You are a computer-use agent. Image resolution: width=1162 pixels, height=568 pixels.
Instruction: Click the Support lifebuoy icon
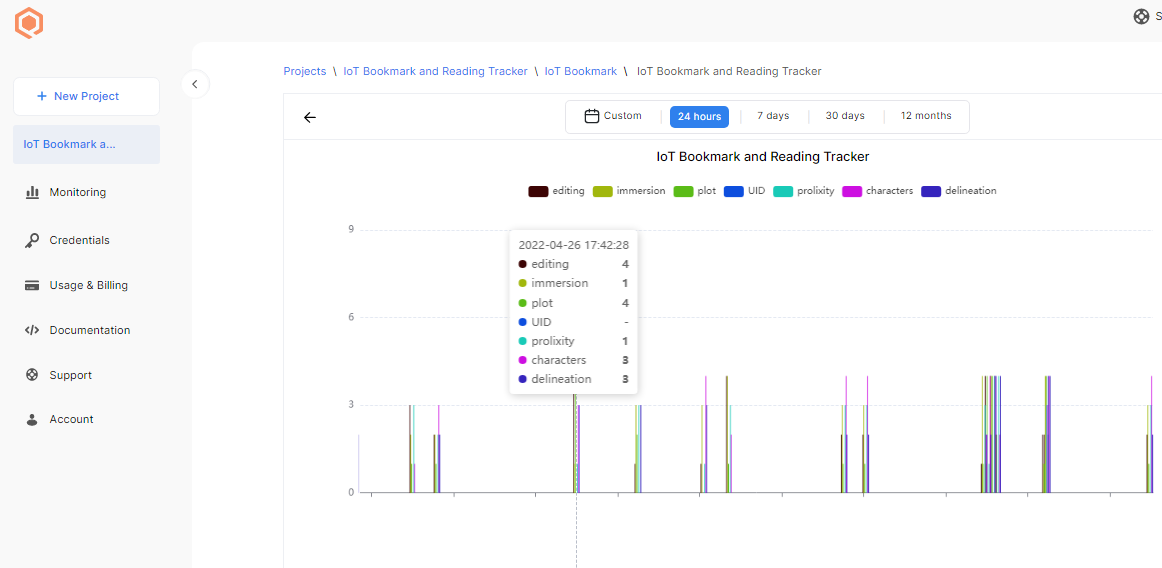point(32,375)
